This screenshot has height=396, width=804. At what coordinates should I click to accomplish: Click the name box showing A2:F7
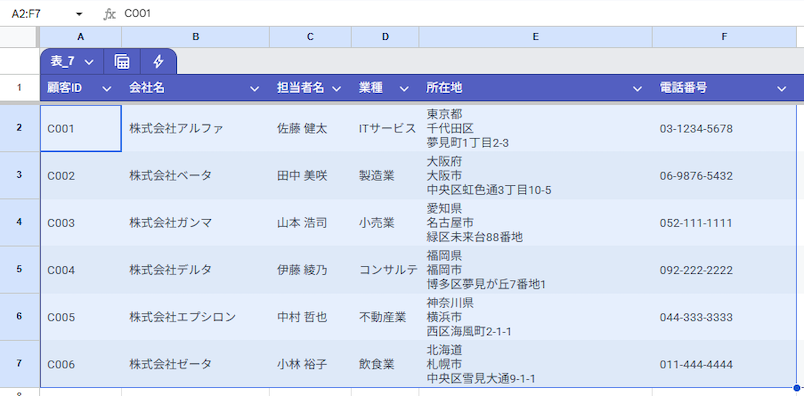[x=41, y=14]
